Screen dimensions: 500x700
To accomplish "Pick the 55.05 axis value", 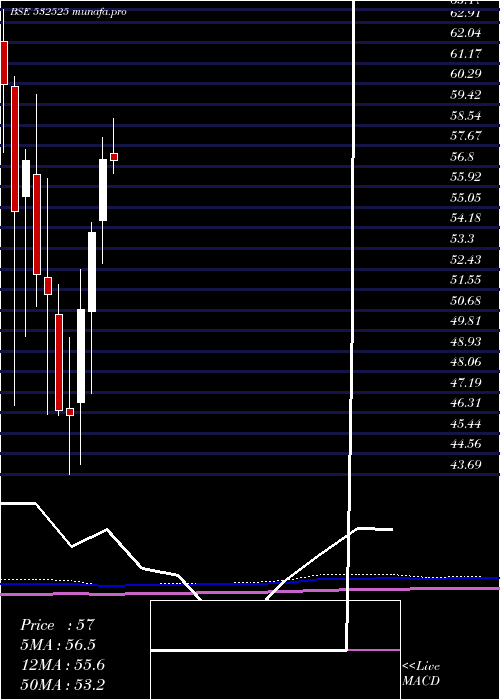I will coord(466,198).
